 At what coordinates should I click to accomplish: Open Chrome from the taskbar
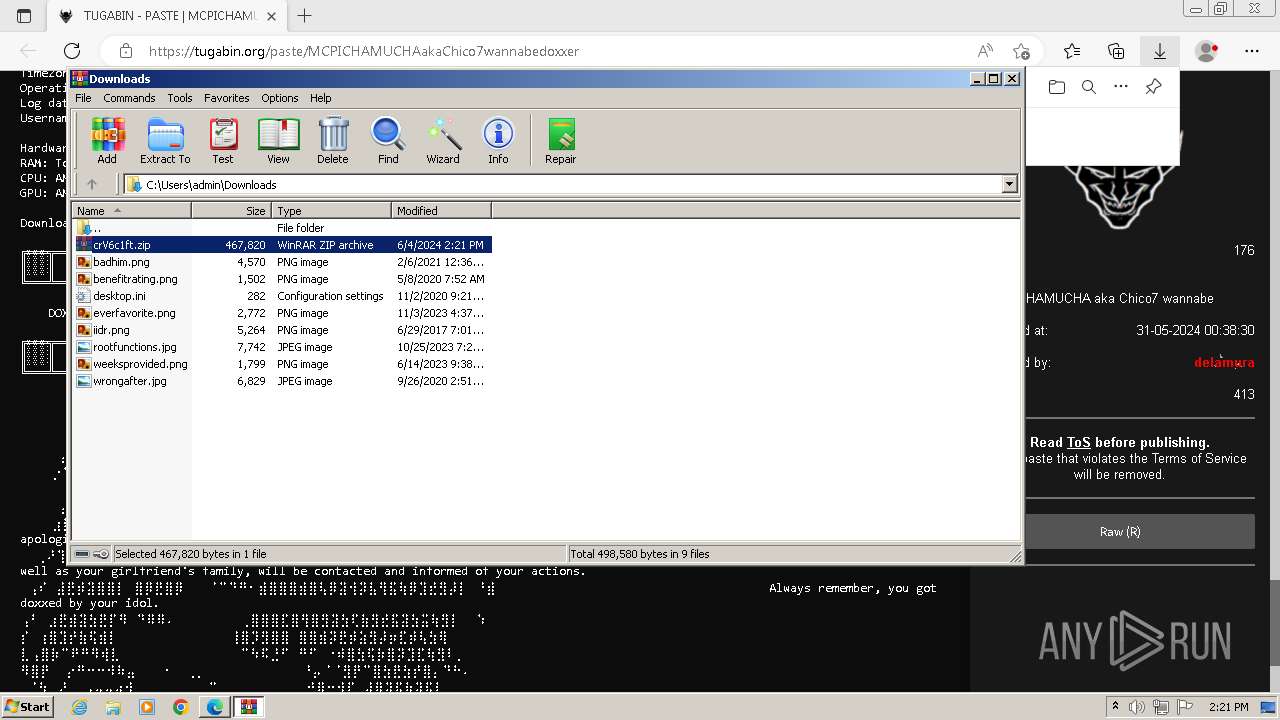[x=181, y=707]
